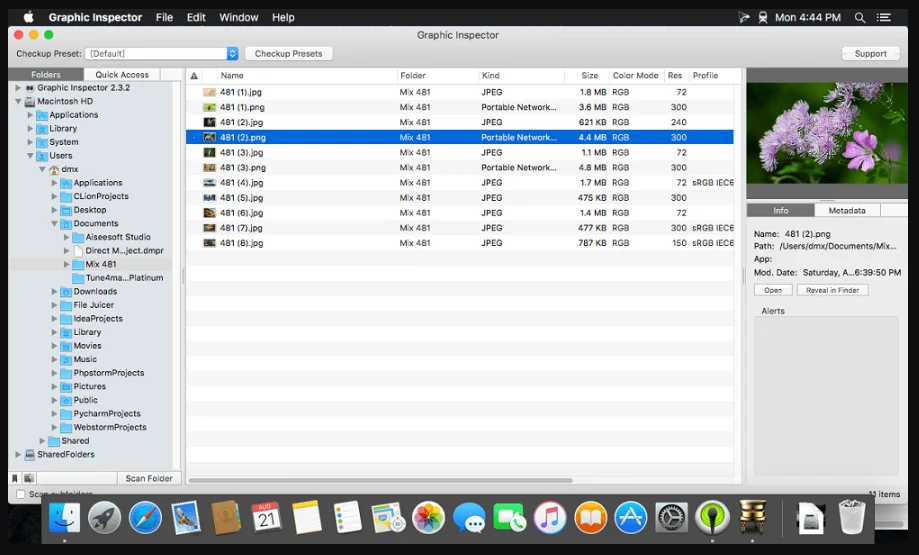
Task: Click the Checkup Presets button
Action: click(x=288, y=53)
